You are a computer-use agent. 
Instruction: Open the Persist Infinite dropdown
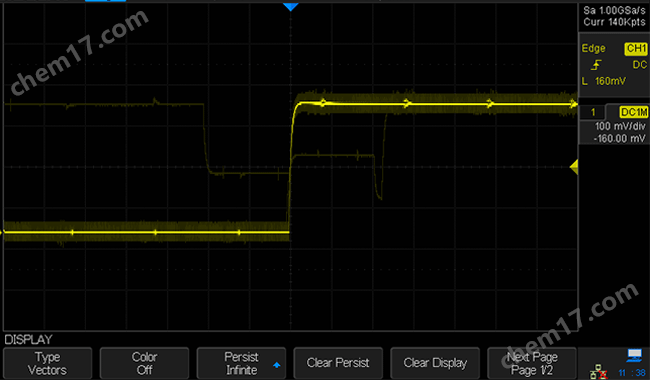241,363
